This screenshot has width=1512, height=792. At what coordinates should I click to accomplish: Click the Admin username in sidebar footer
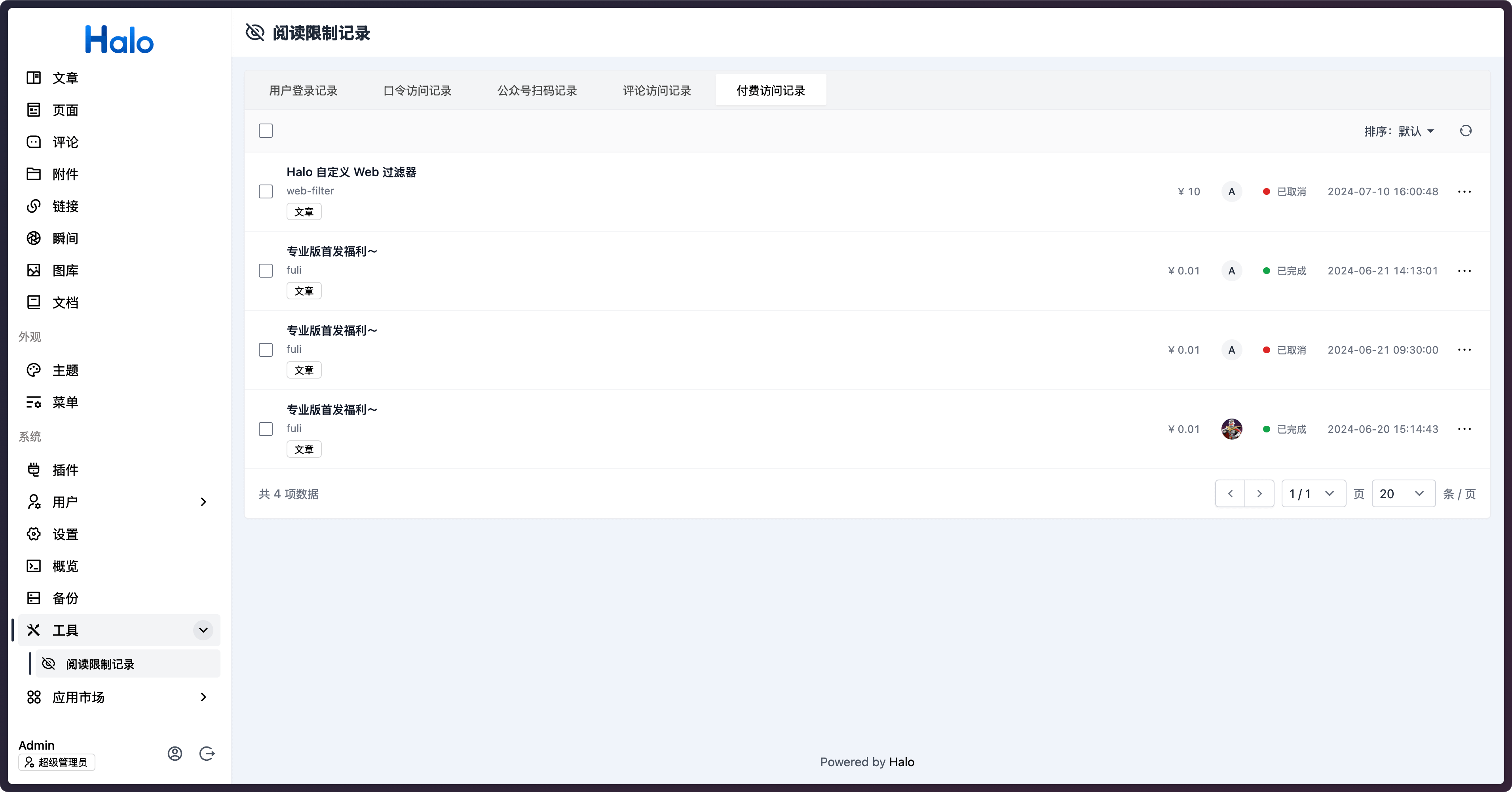[36, 745]
